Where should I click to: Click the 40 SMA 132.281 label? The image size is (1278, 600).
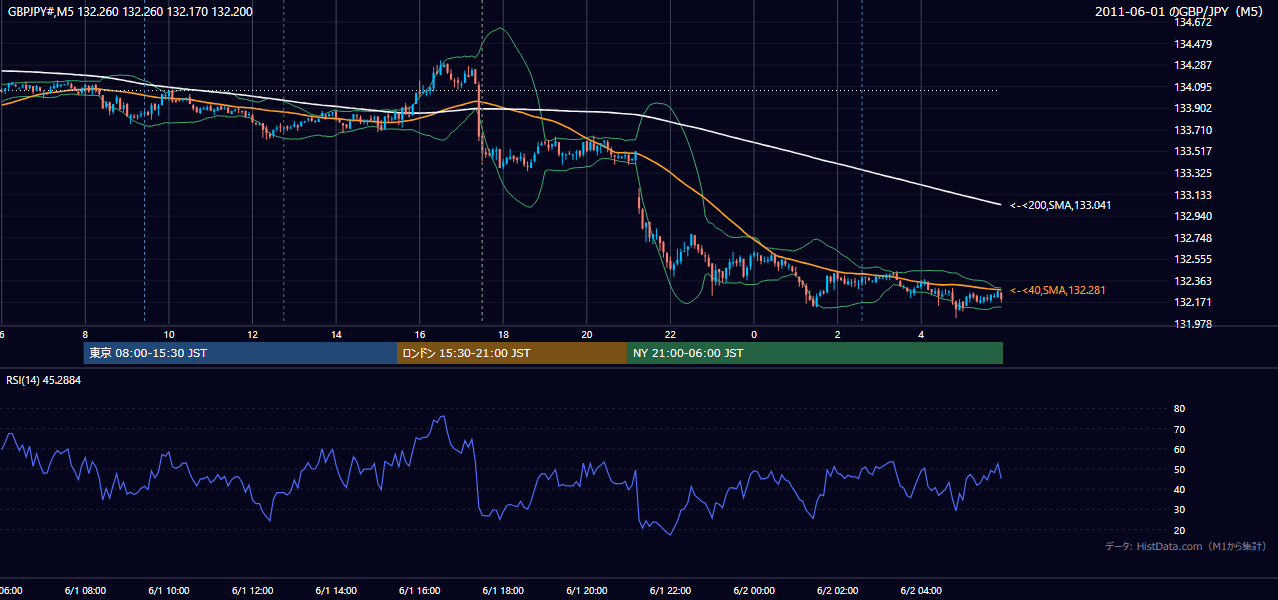pos(1058,290)
